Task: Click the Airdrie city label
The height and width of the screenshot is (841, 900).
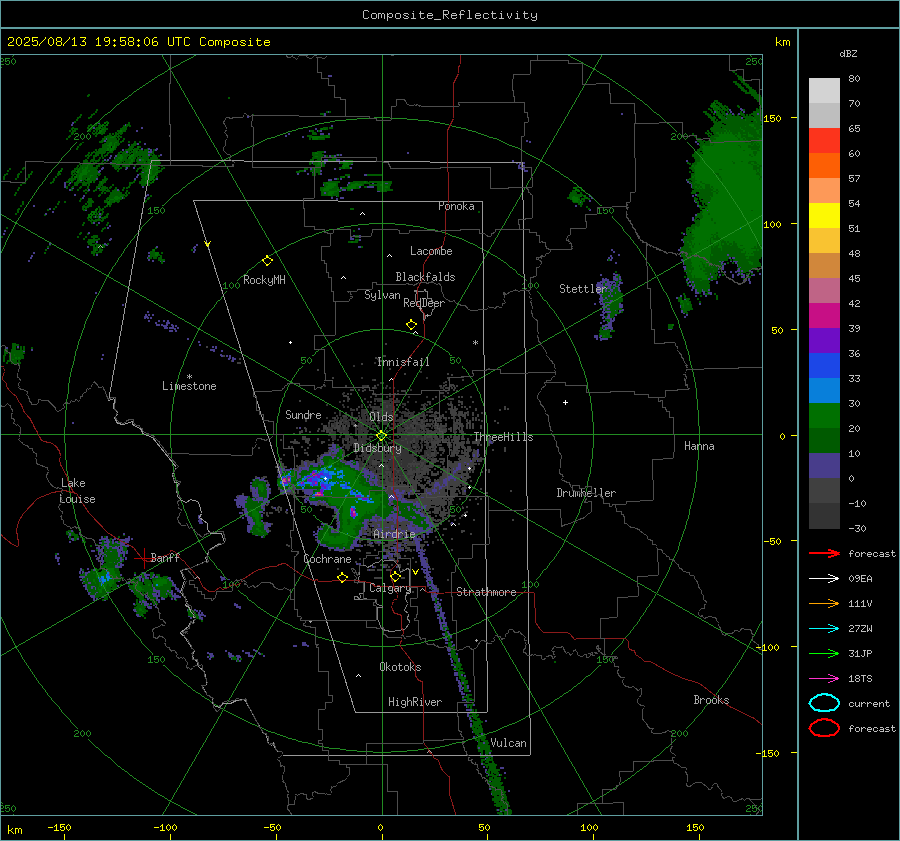Action: 394,534
